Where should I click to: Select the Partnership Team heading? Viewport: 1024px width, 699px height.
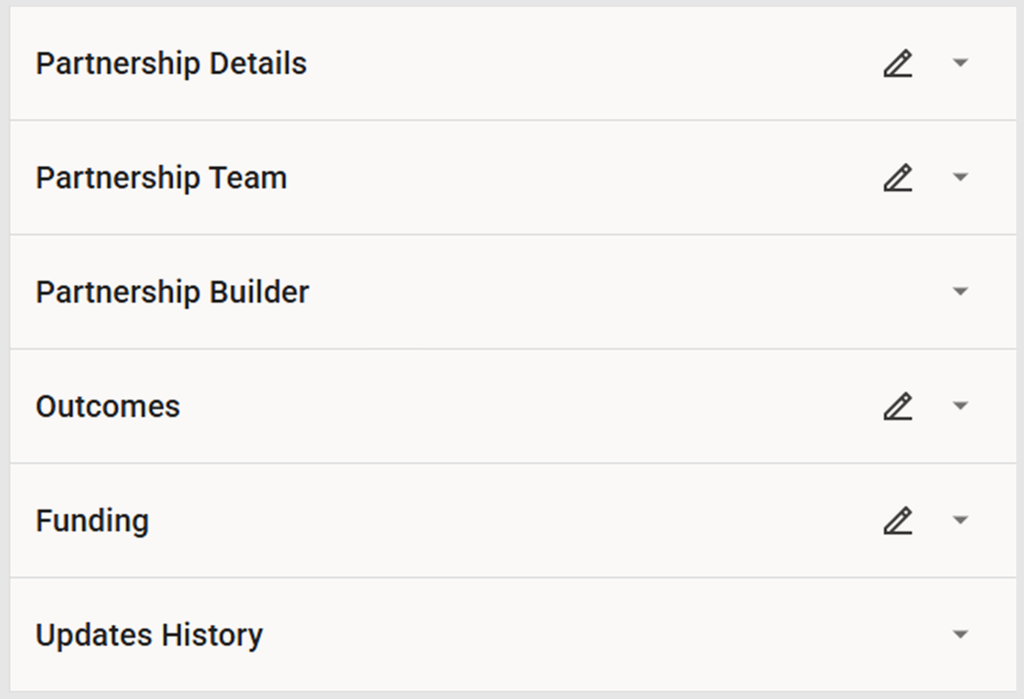tap(161, 178)
